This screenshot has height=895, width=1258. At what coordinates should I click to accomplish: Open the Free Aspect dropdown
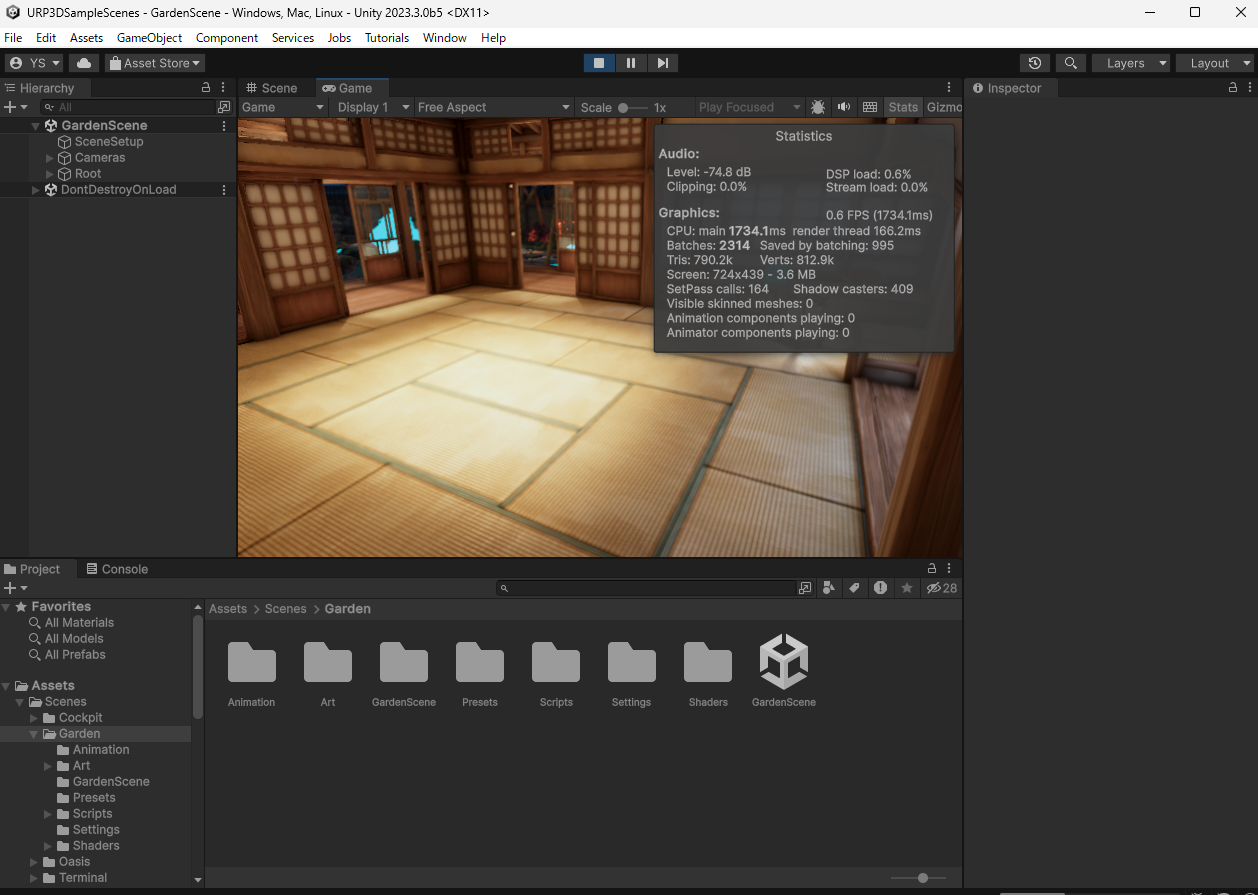(x=493, y=107)
